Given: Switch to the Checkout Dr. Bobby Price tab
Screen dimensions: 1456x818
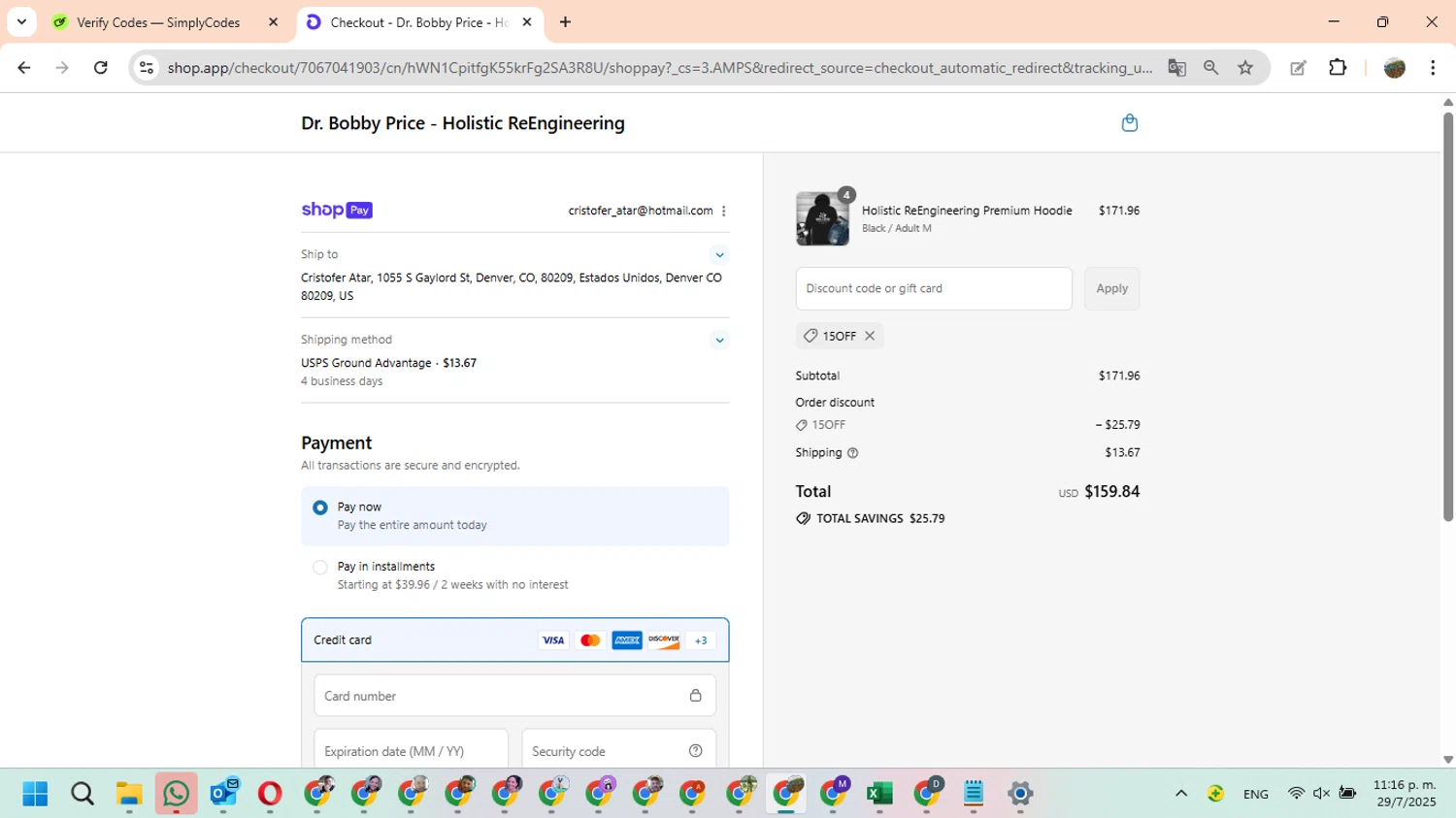Looking at the screenshot, I should coord(418,22).
